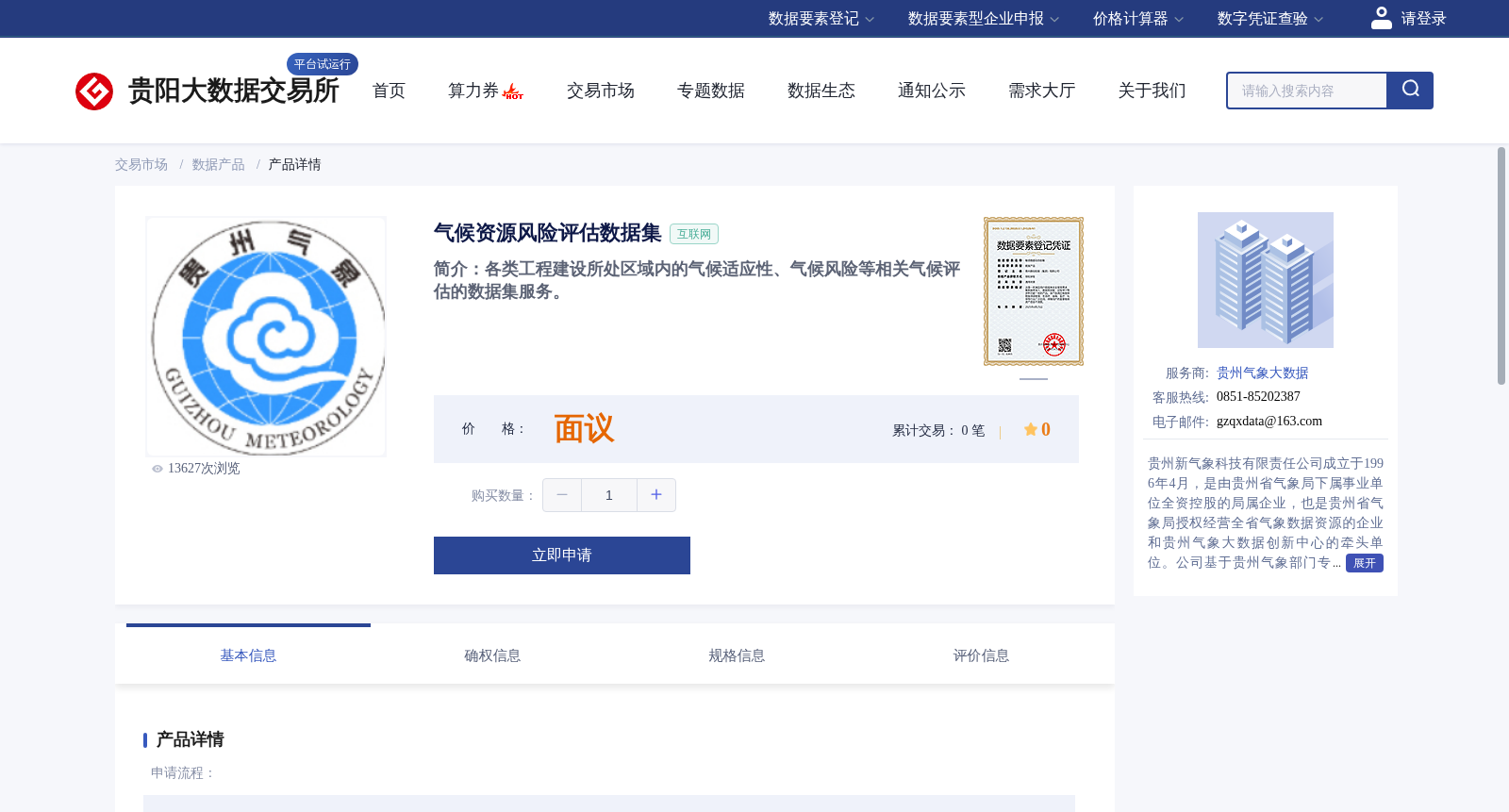This screenshot has height=812, width=1509.
Task: Switch to 规格信息 tab
Action: 737,655
